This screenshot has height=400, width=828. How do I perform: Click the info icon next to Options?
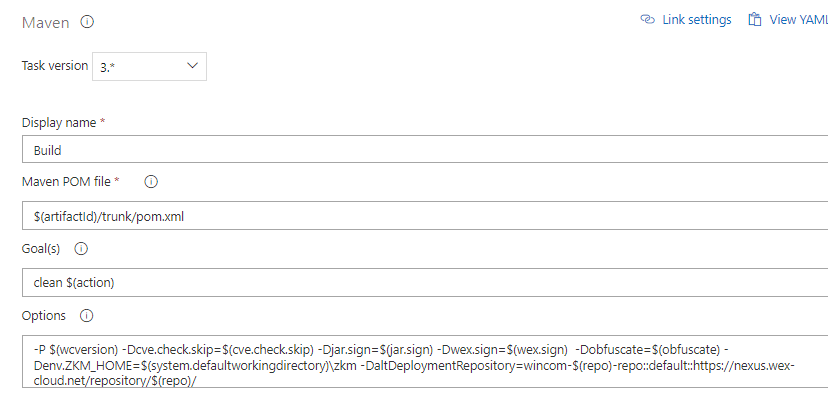click(x=86, y=316)
